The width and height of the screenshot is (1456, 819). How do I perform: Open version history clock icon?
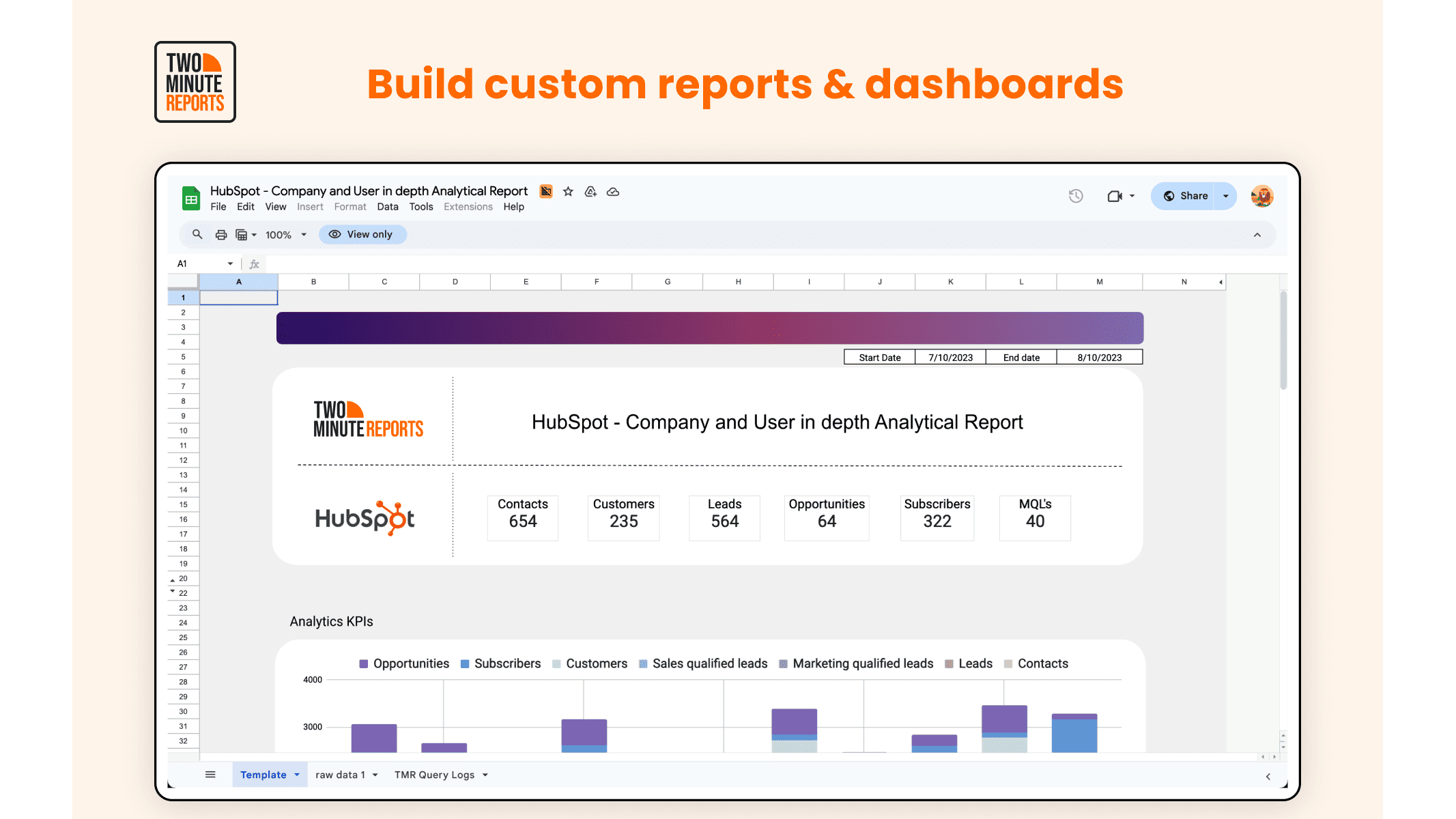[1076, 196]
